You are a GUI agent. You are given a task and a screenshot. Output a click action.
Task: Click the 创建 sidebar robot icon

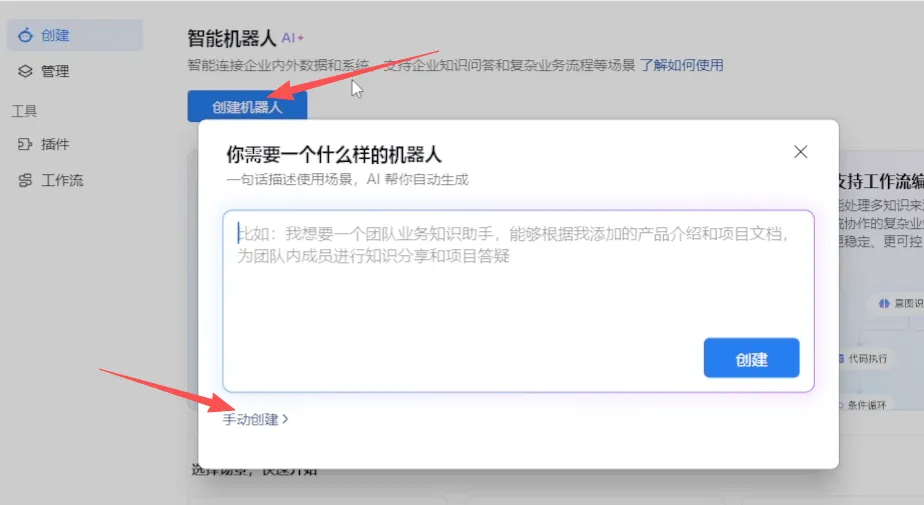point(25,35)
